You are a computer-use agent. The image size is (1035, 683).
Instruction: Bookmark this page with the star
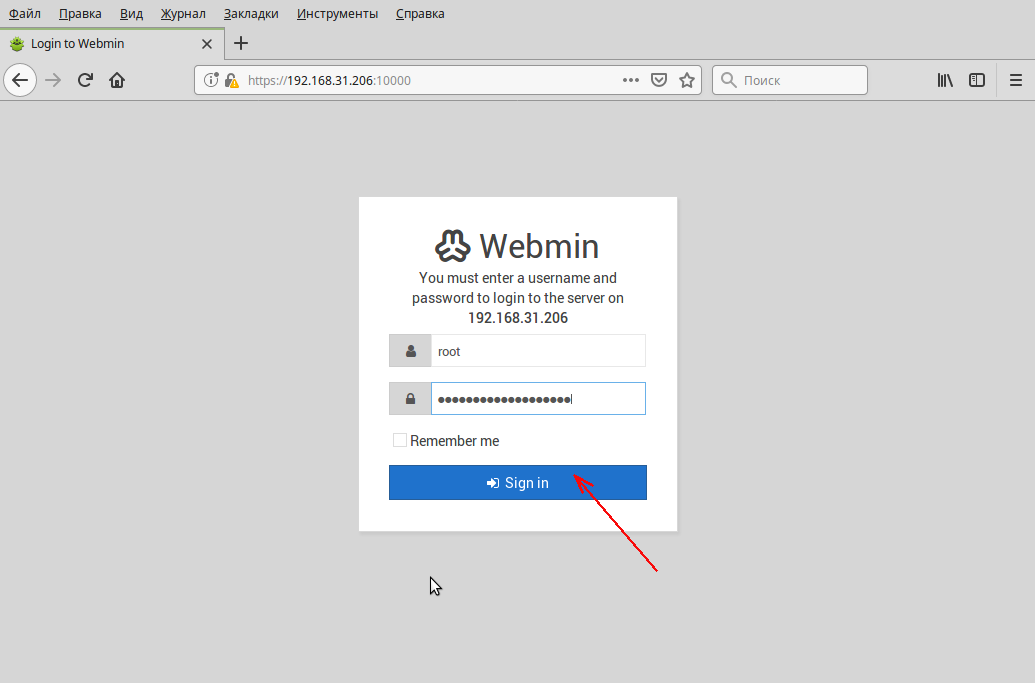(x=687, y=81)
